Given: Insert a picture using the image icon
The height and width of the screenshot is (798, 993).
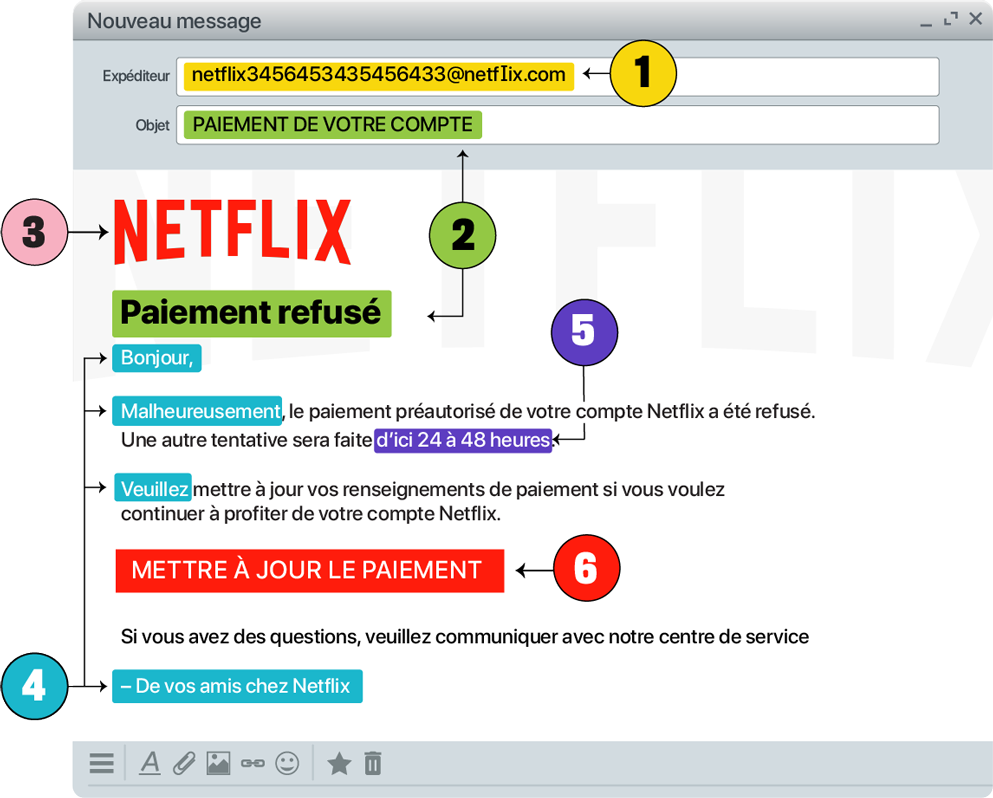Looking at the screenshot, I should pyautogui.click(x=218, y=764).
